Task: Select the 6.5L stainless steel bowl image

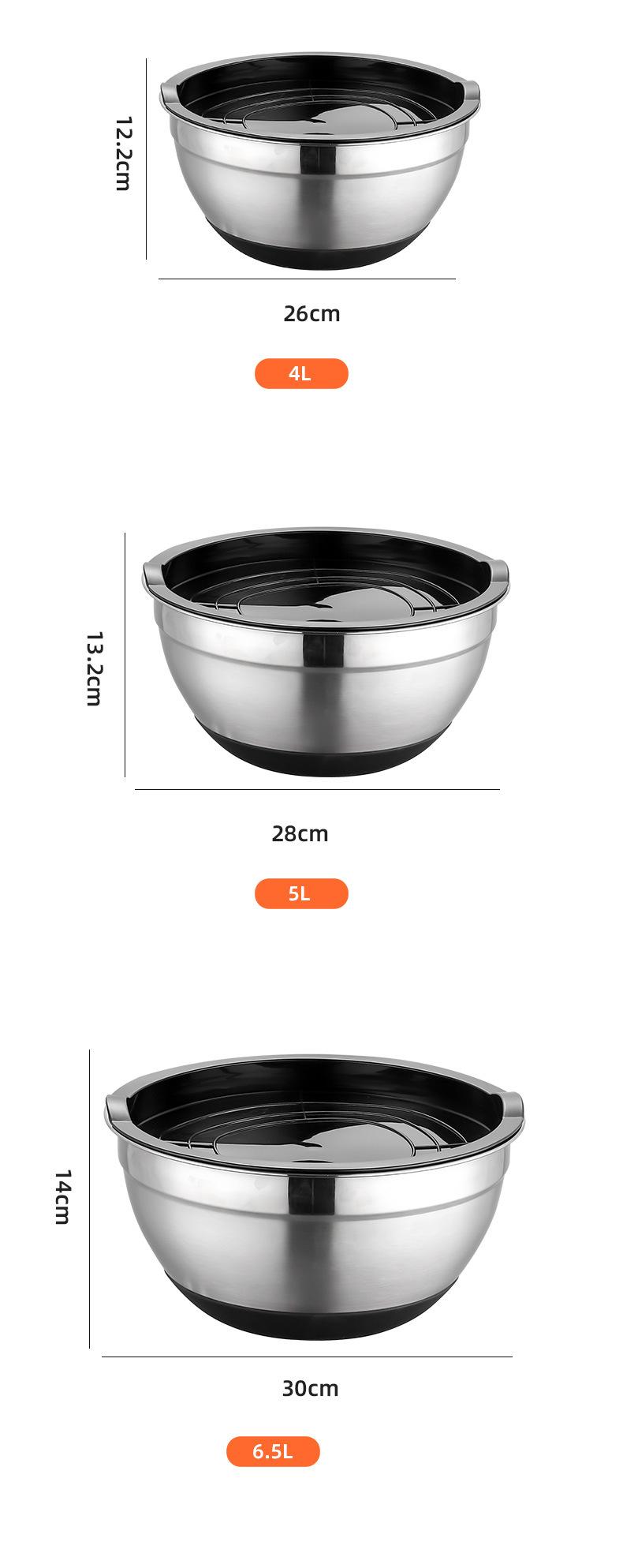Action: tap(314, 1197)
